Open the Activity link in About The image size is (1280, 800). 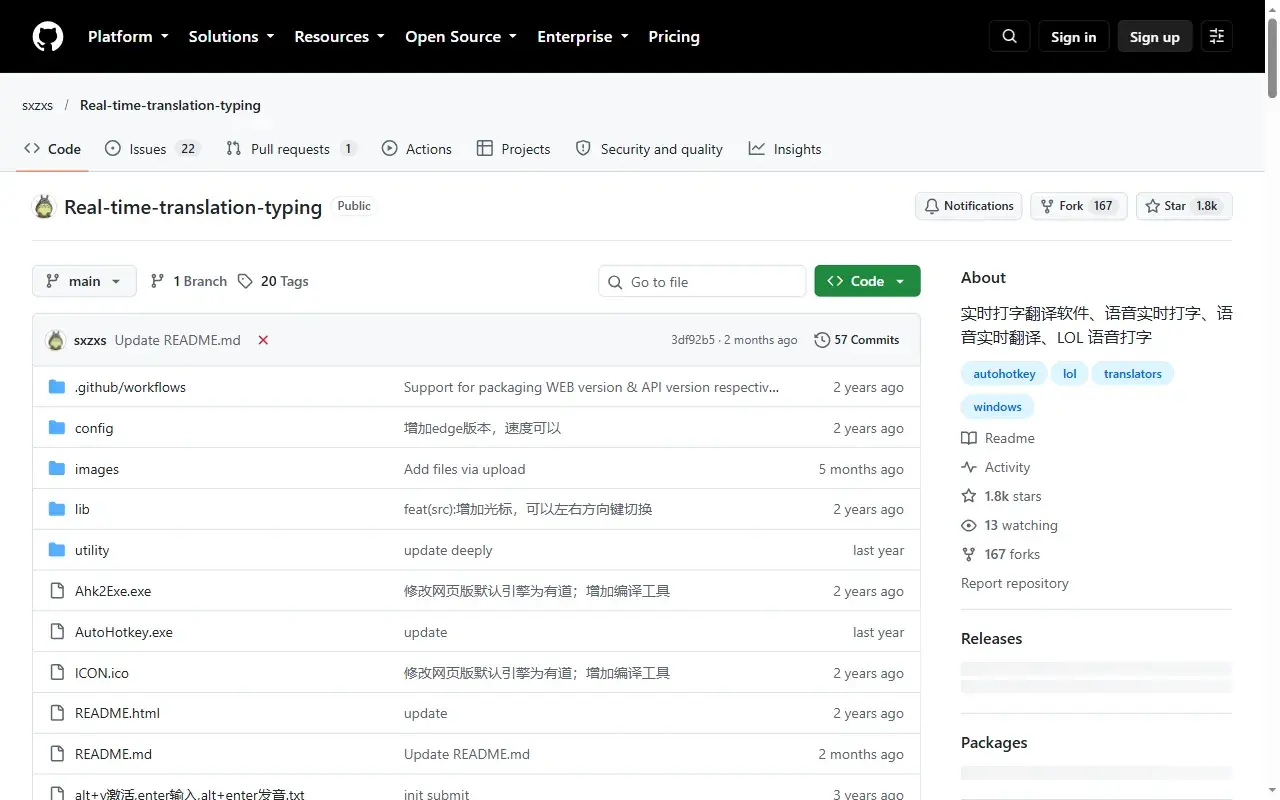(995, 467)
